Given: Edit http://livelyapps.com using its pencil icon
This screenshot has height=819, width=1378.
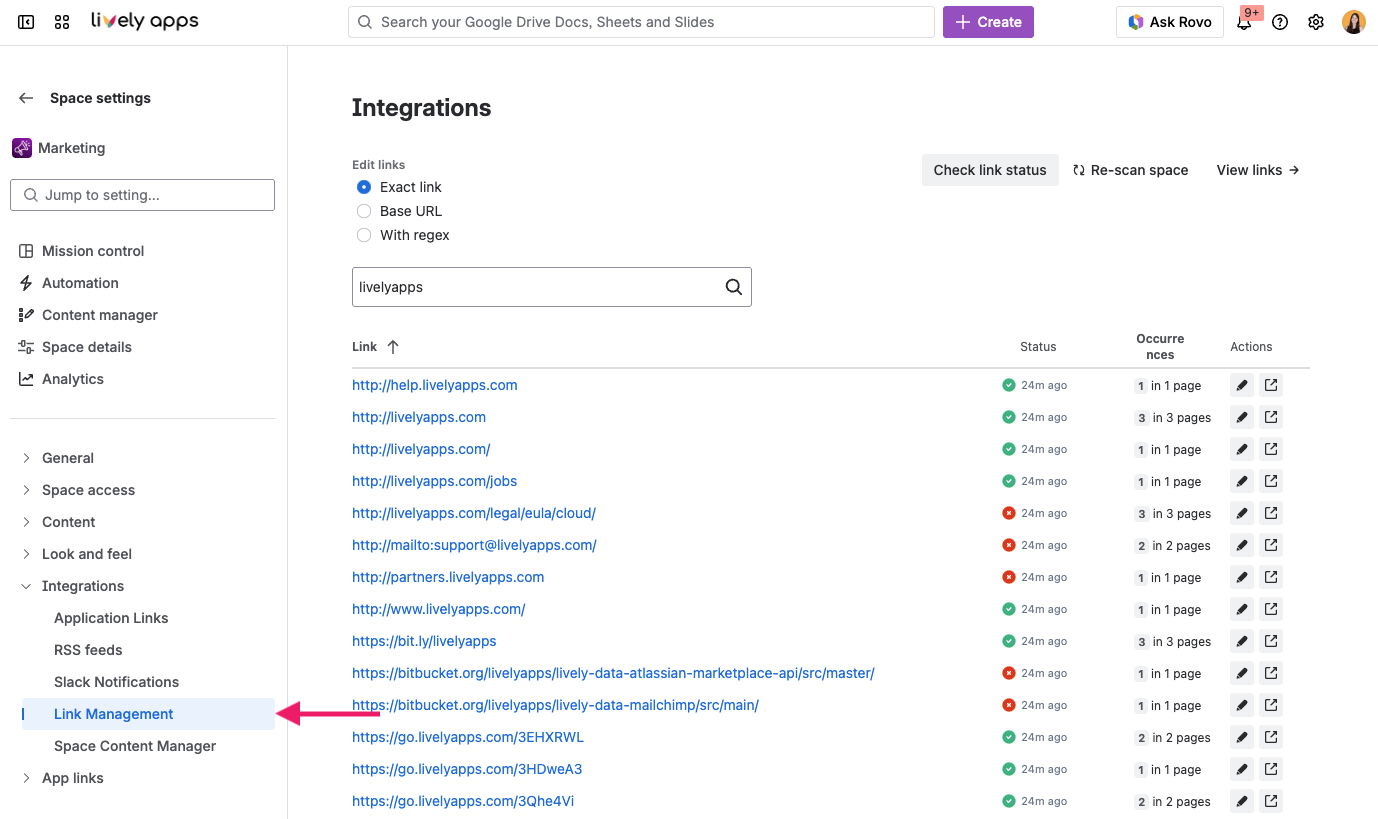Looking at the screenshot, I should click(1242, 417).
